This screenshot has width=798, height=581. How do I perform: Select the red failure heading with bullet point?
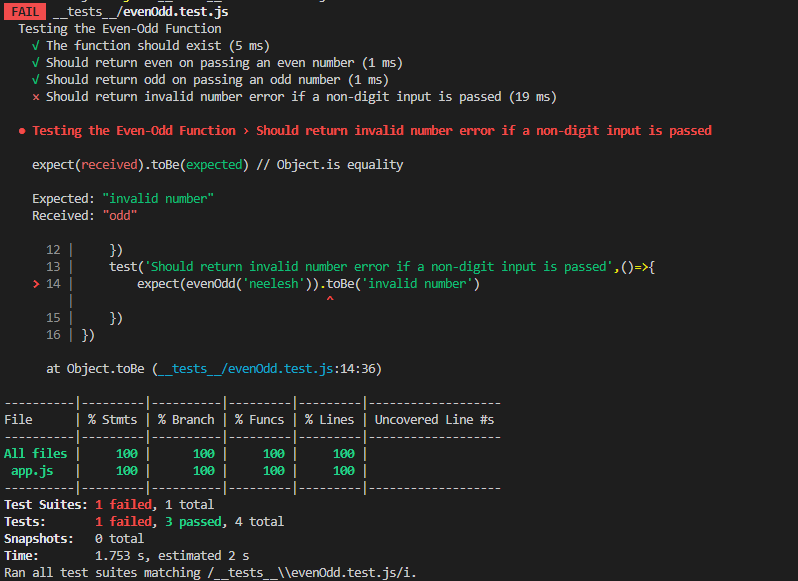pyautogui.click(x=365, y=131)
